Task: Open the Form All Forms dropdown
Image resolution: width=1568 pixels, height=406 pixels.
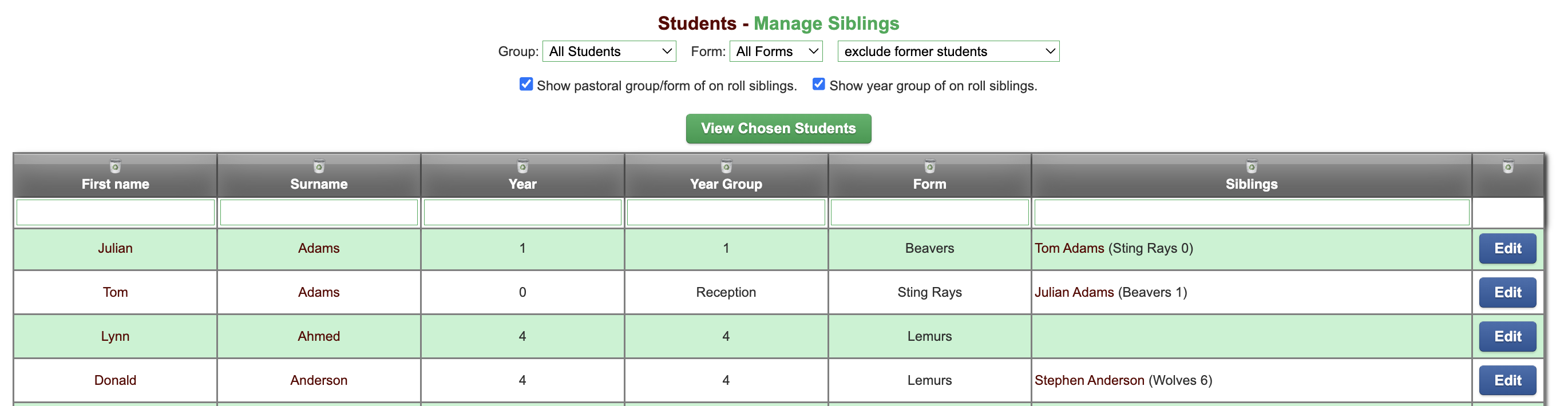Action: click(776, 51)
